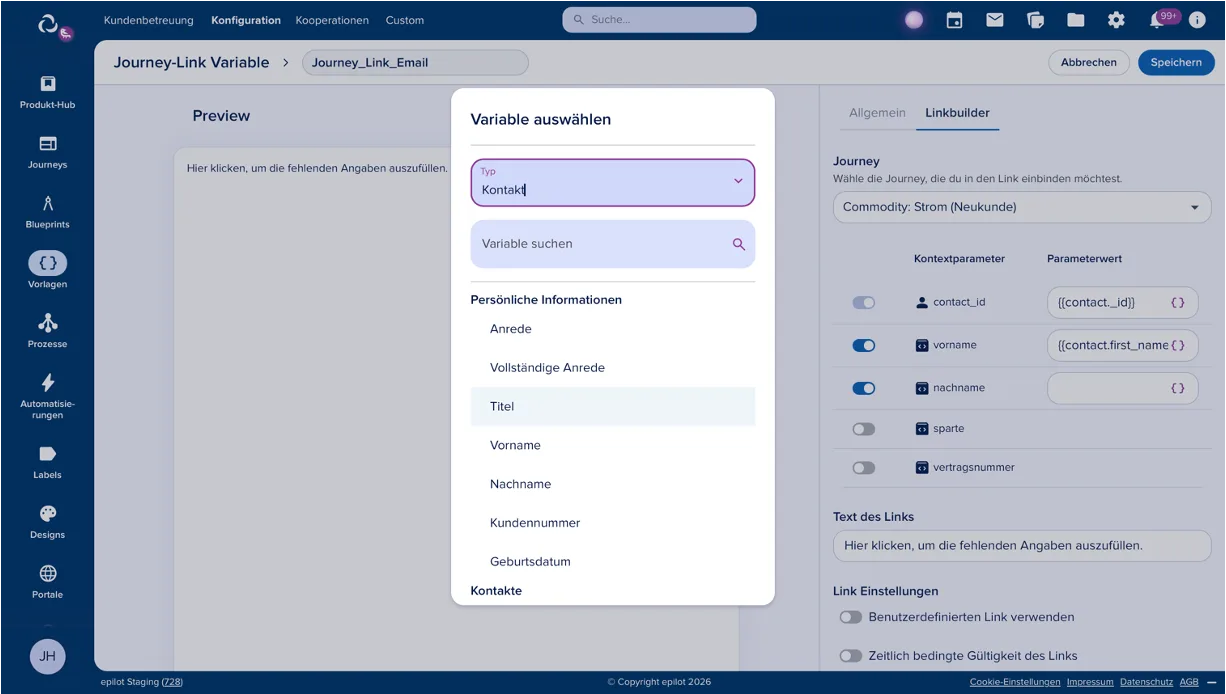Open Blueprints from the sidebar
Image resolution: width=1226 pixels, height=694 pixels.
click(47, 212)
